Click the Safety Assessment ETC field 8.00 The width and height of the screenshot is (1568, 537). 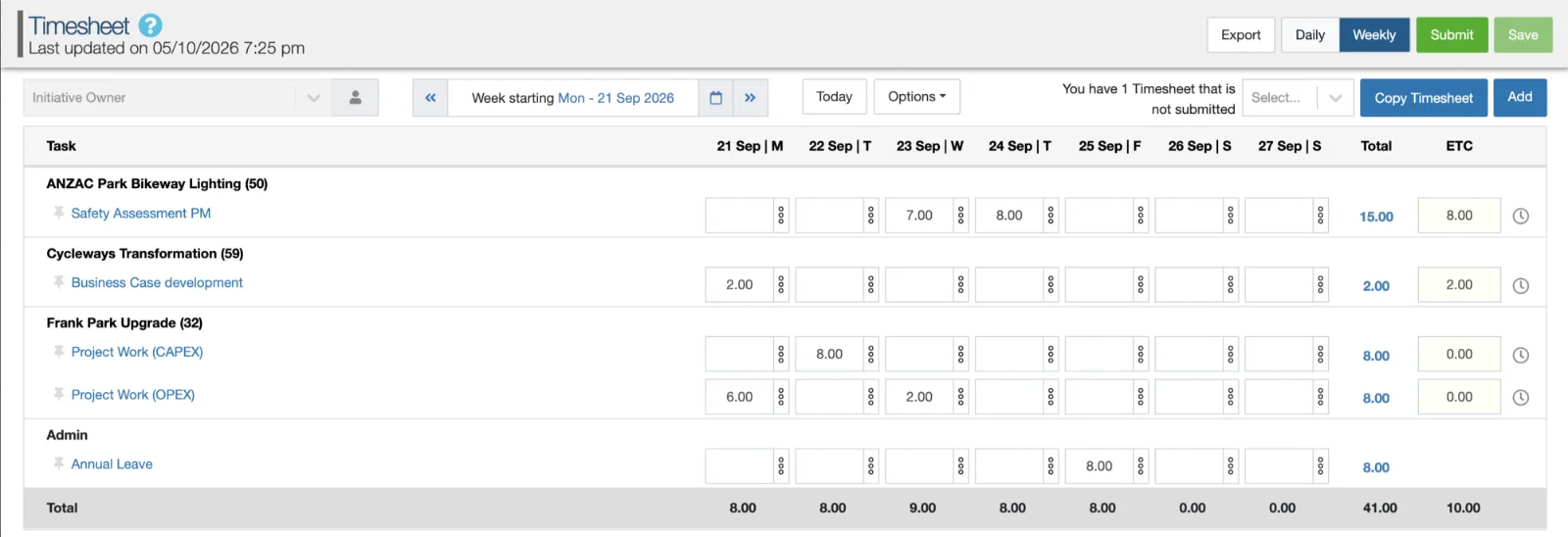[x=1459, y=216]
